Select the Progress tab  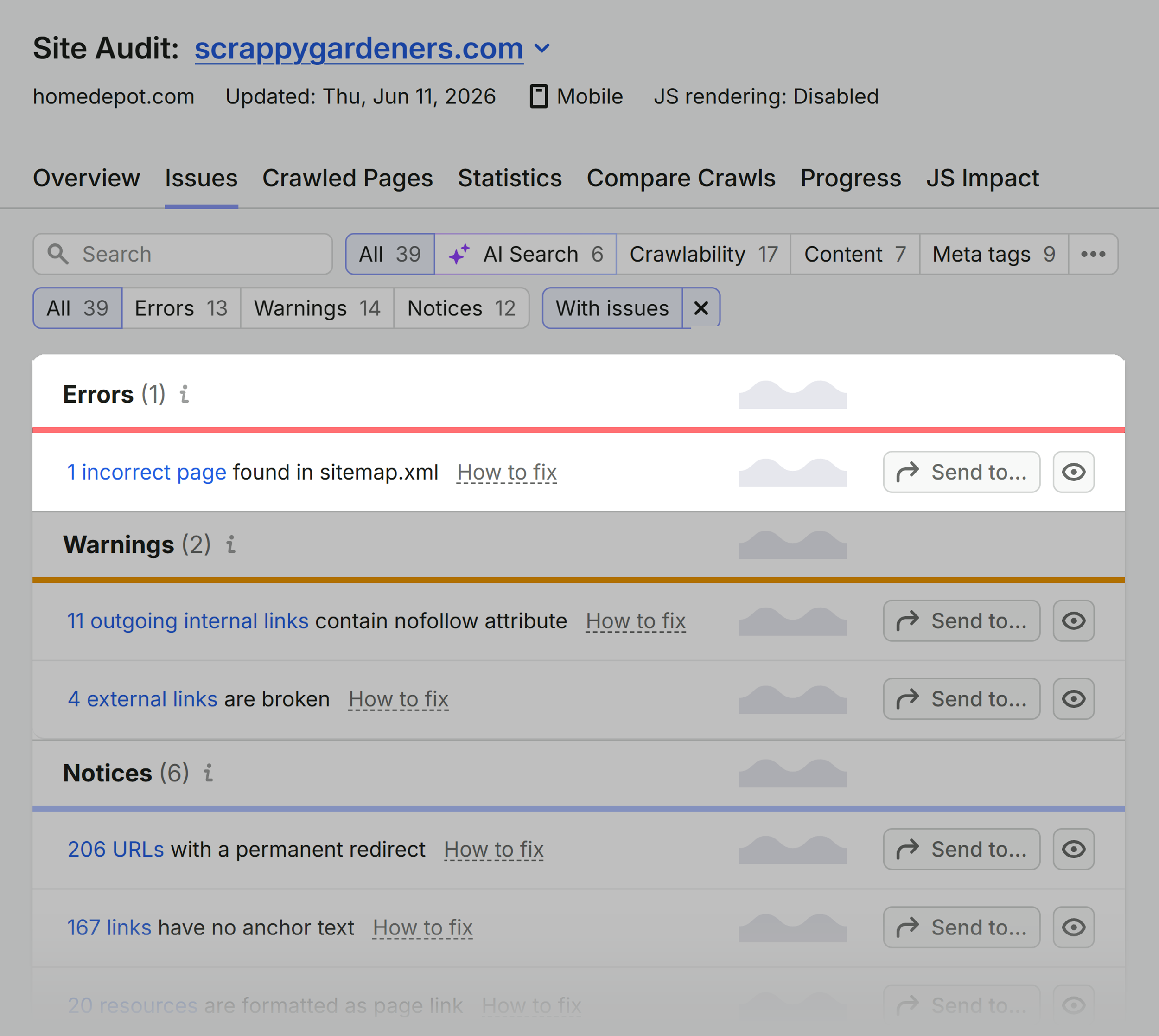click(x=851, y=178)
